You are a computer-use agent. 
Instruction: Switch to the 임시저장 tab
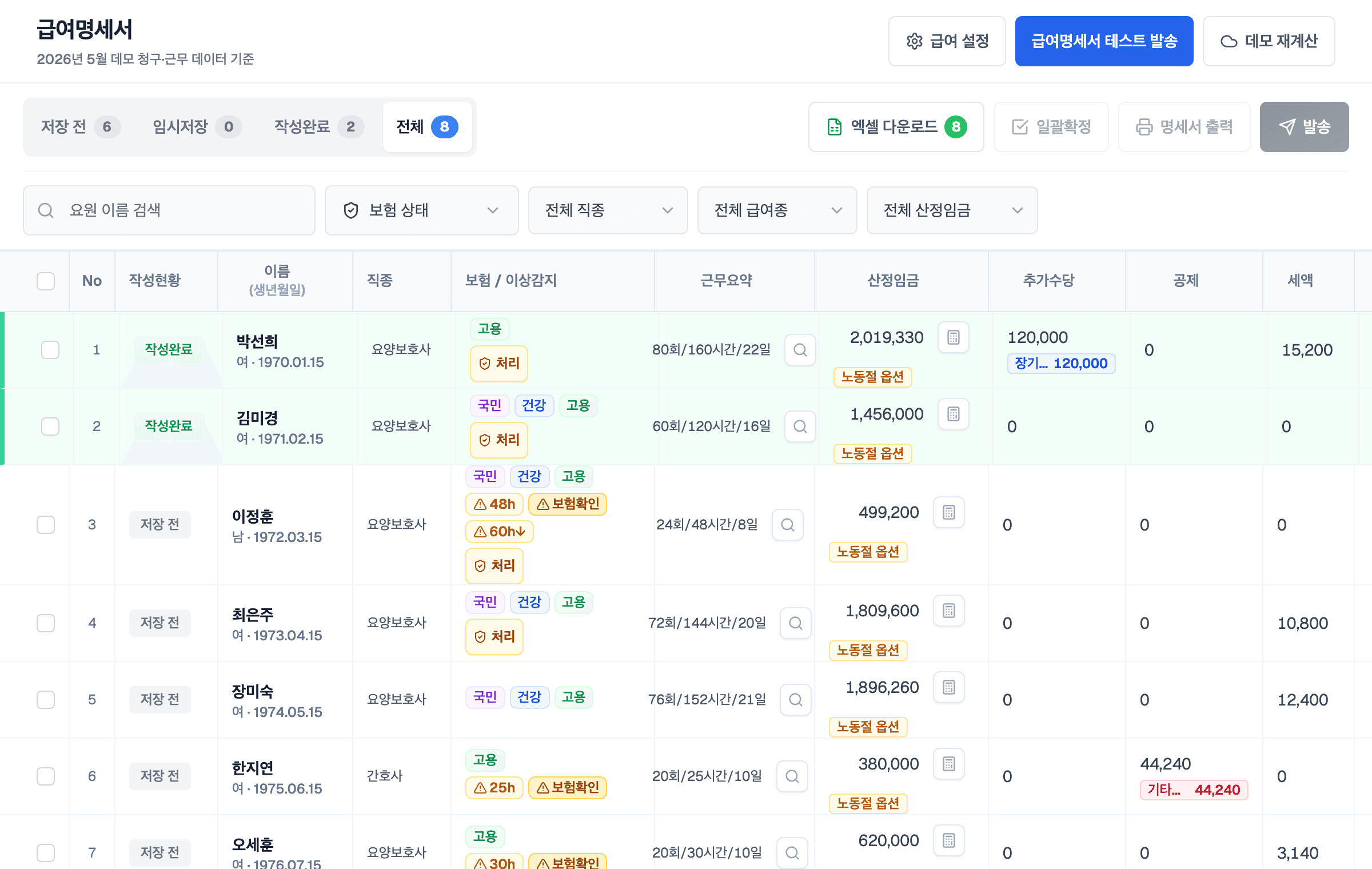197,127
